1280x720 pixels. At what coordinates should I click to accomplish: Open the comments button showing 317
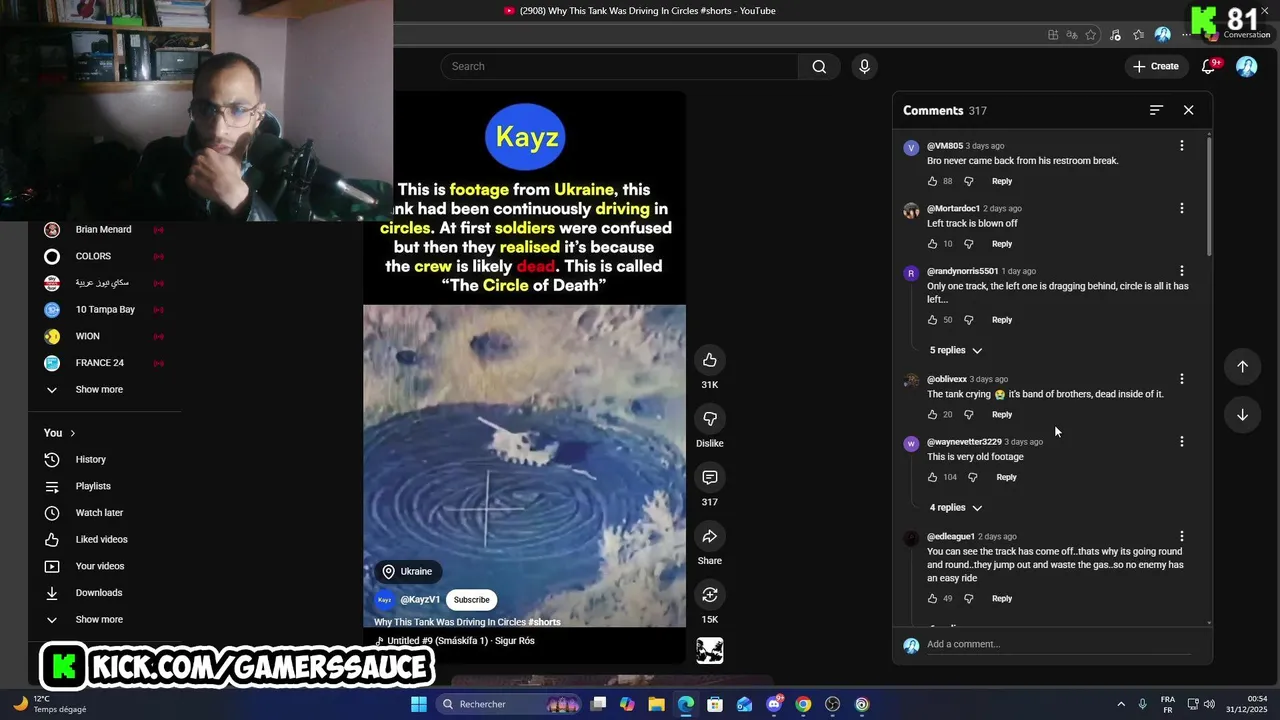tap(709, 477)
